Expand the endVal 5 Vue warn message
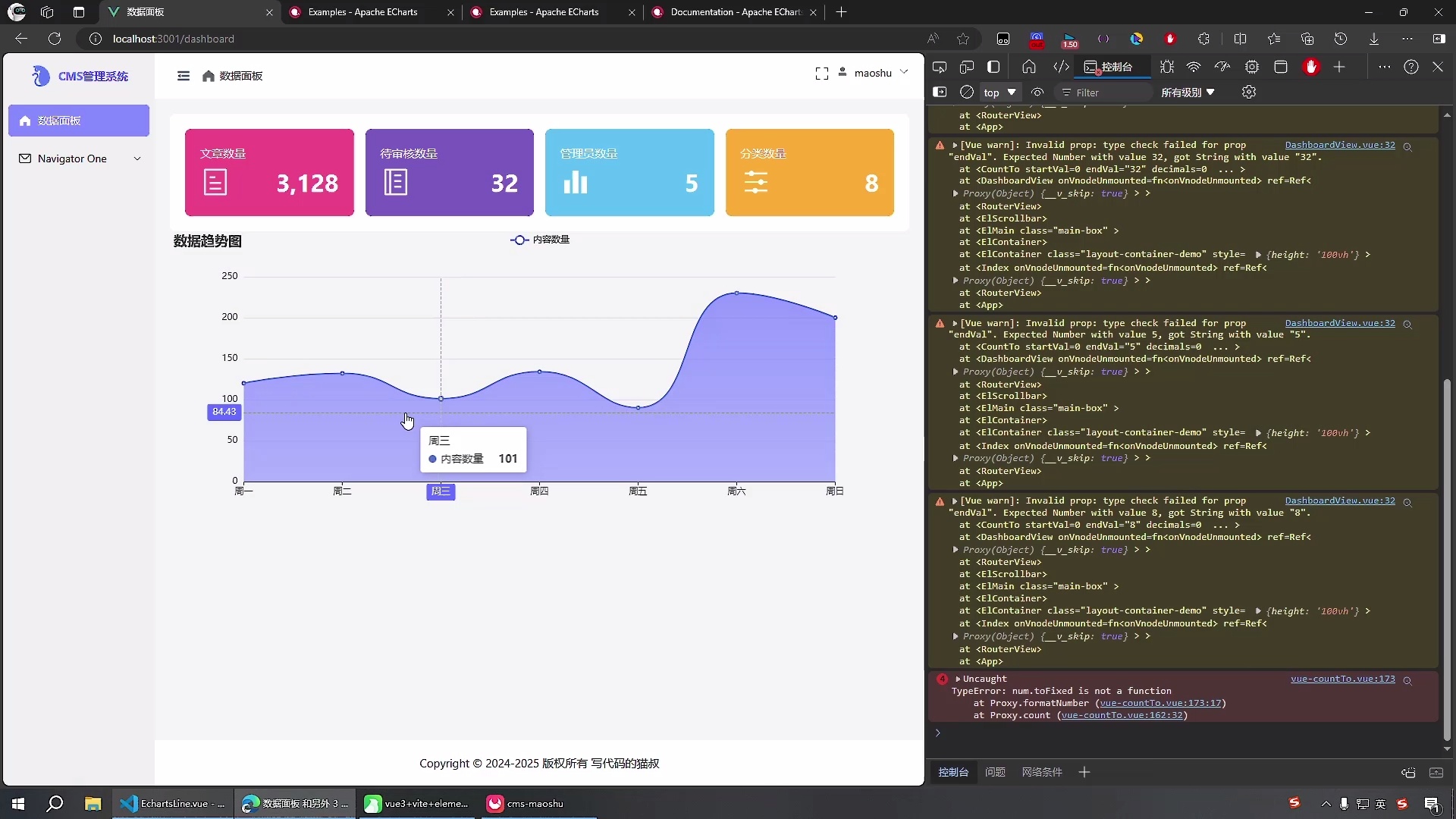1456x819 pixels. pos(955,323)
